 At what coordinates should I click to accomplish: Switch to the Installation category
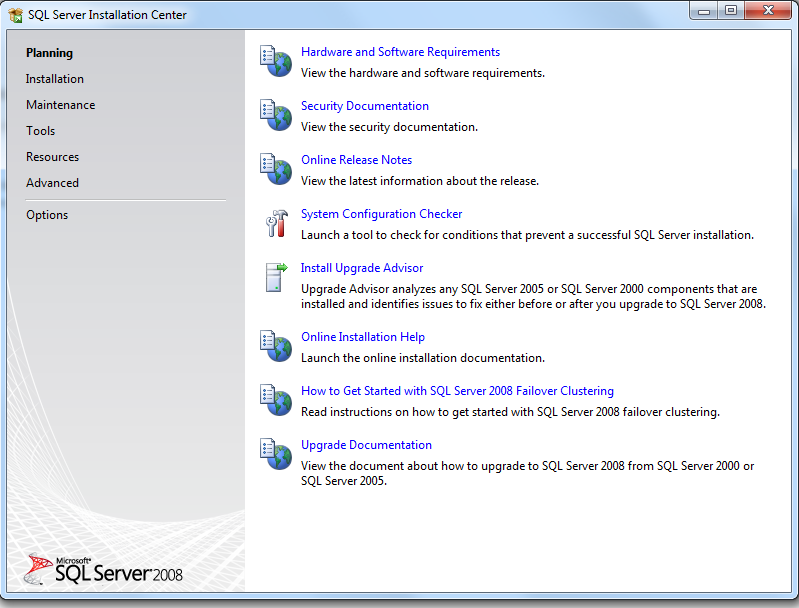pyautogui.click(x=55, y=79)
